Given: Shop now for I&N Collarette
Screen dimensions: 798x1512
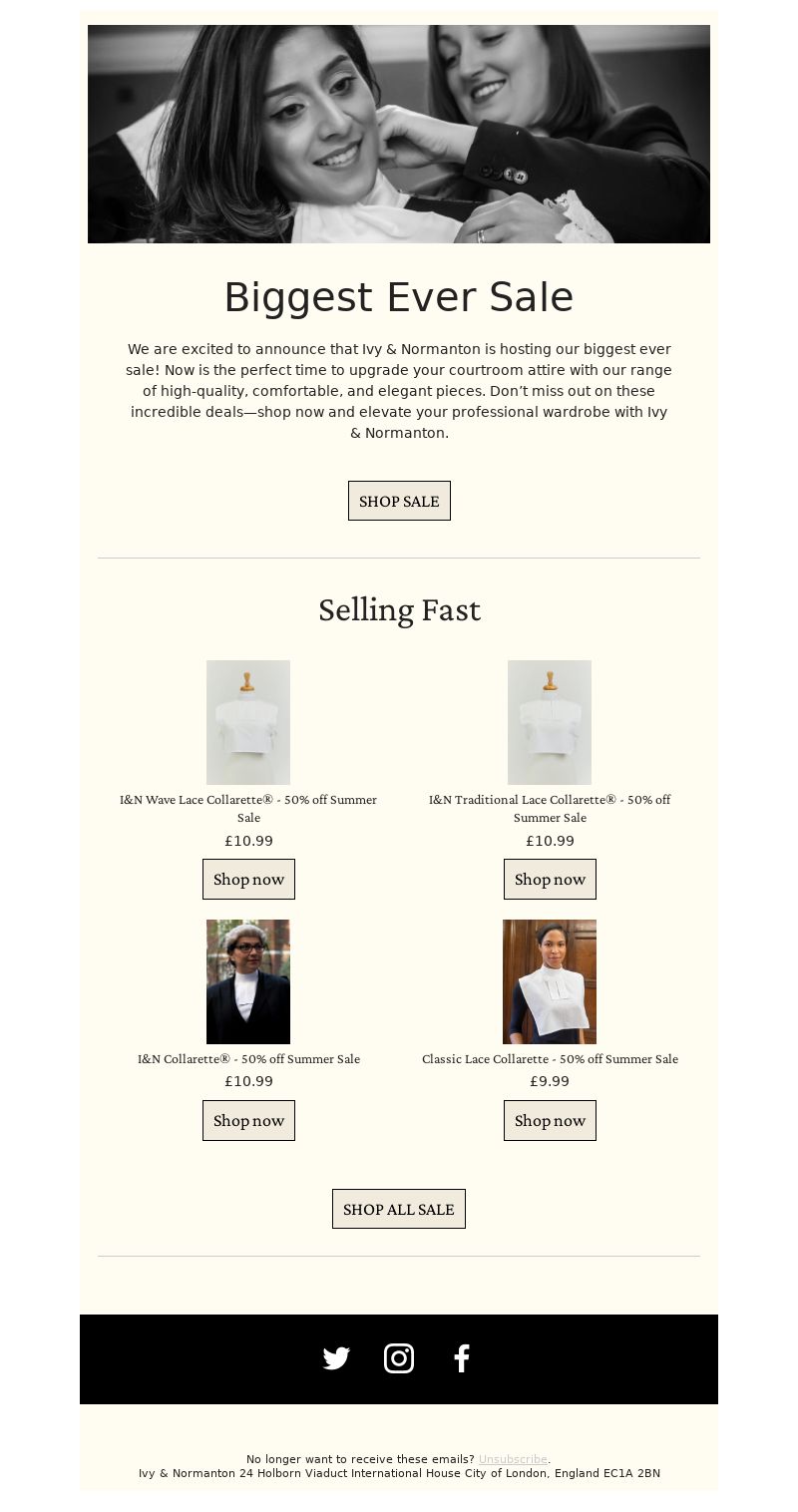Looking at the screenshot, I should tap(248, 1120).
